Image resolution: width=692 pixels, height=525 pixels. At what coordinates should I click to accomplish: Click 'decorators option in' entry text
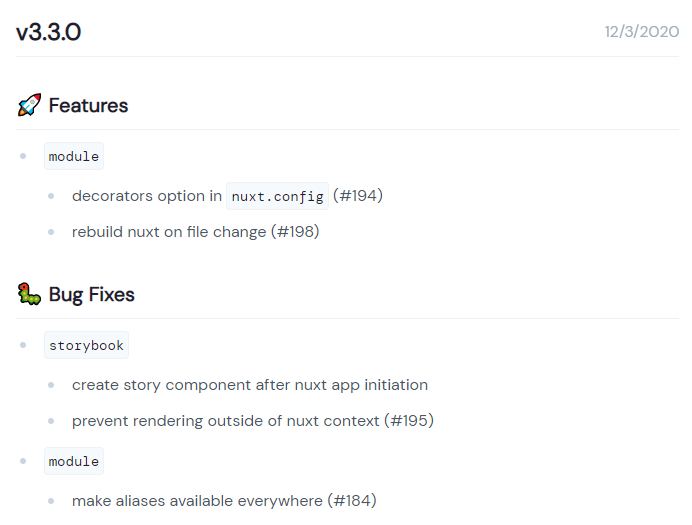pos(147,196)
